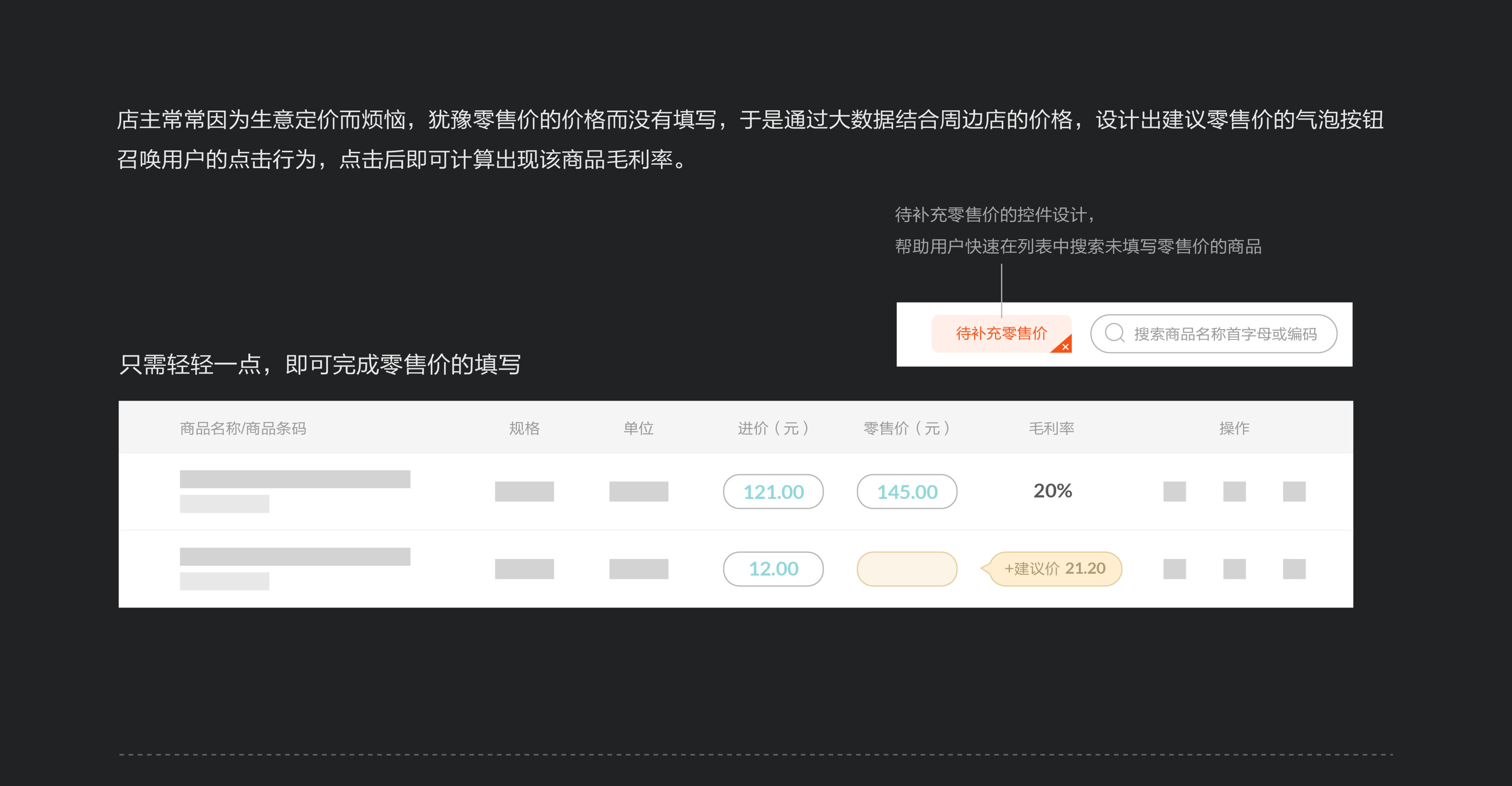
Task: Apply the +建议价 21.20 suggestion bubble
Action: [x=1055, y=568]
